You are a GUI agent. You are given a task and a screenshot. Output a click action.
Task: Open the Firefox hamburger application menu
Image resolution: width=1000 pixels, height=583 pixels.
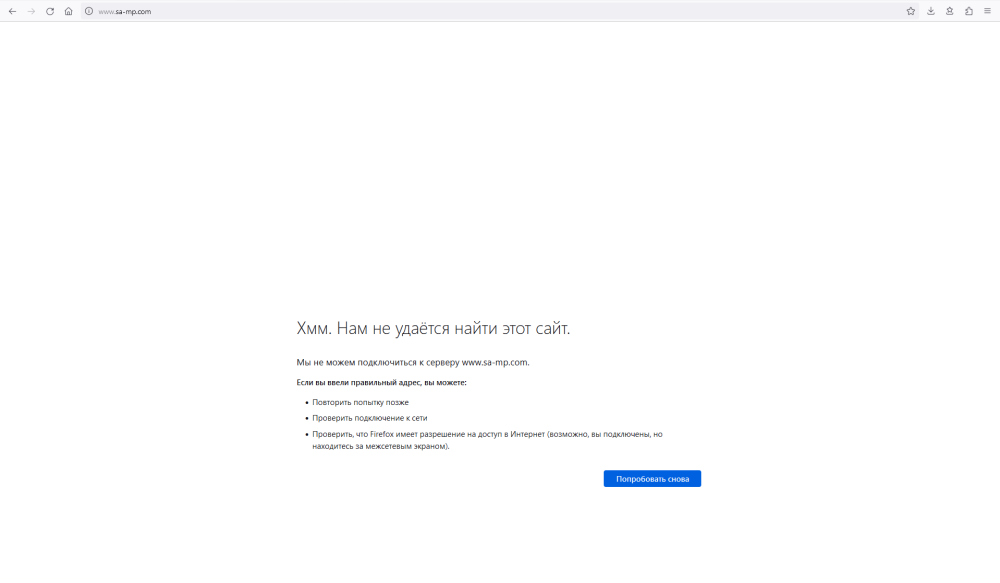[x=988, y=11]
